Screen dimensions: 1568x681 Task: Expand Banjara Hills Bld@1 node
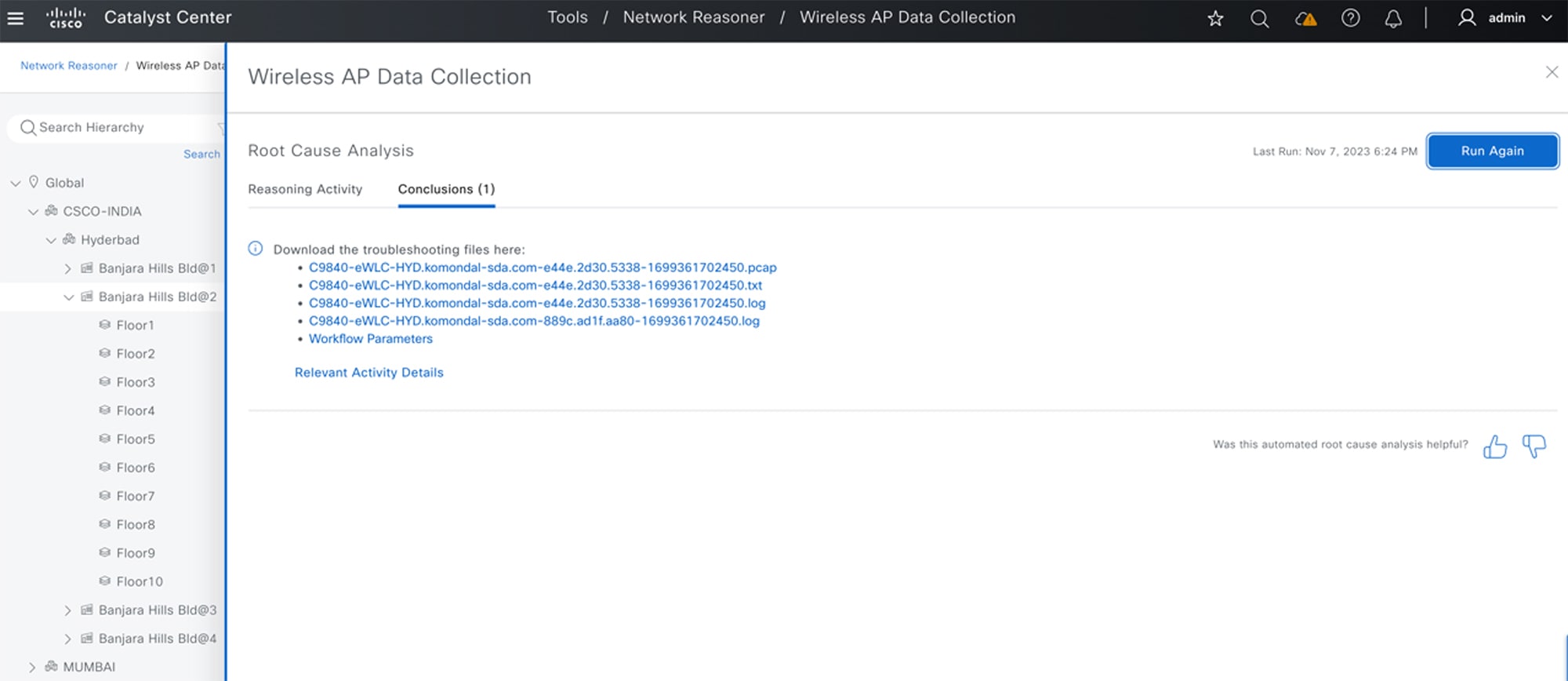(x=67, y=268)
